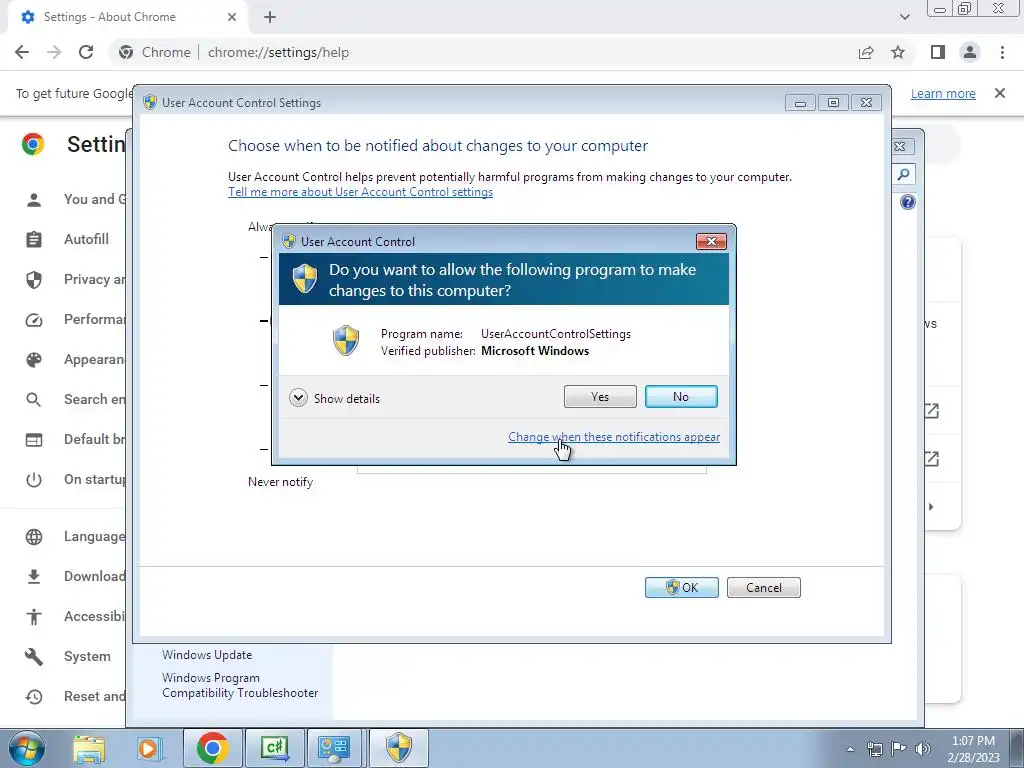The height and width of the screenshot is (768, 1024).
Task: Open Appearance palette icon
Action: coord(34,360)
